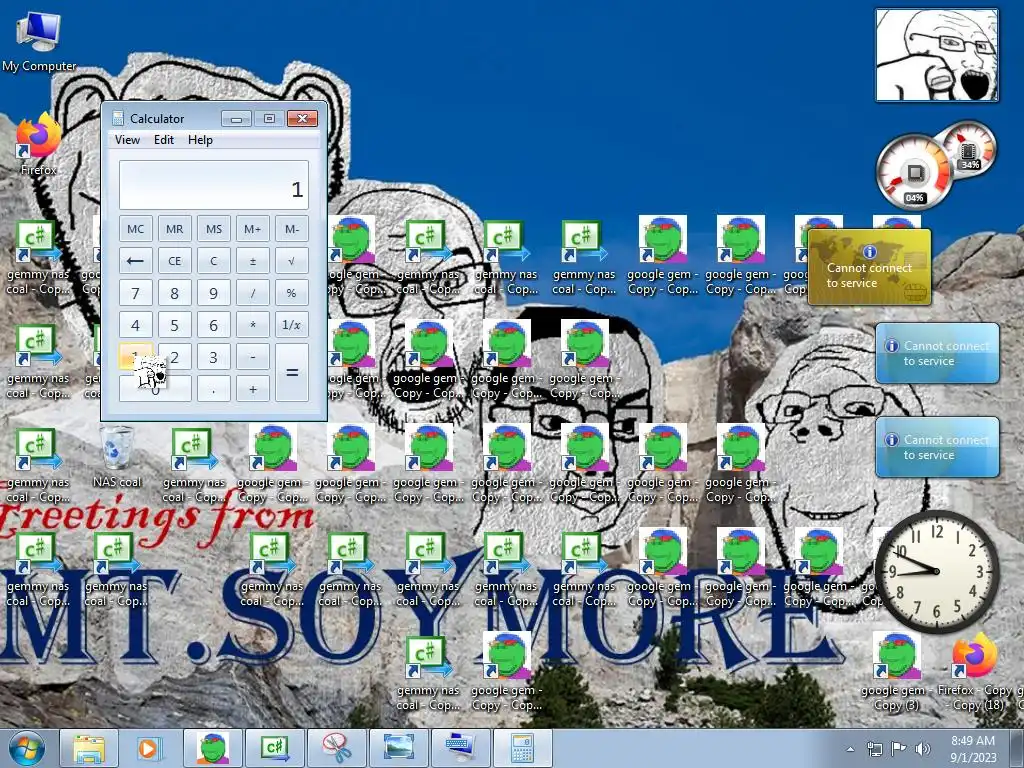Click the Windows Start orb
The height and width of the screenshot is (768, 1024).
click(x=27, y=749)
